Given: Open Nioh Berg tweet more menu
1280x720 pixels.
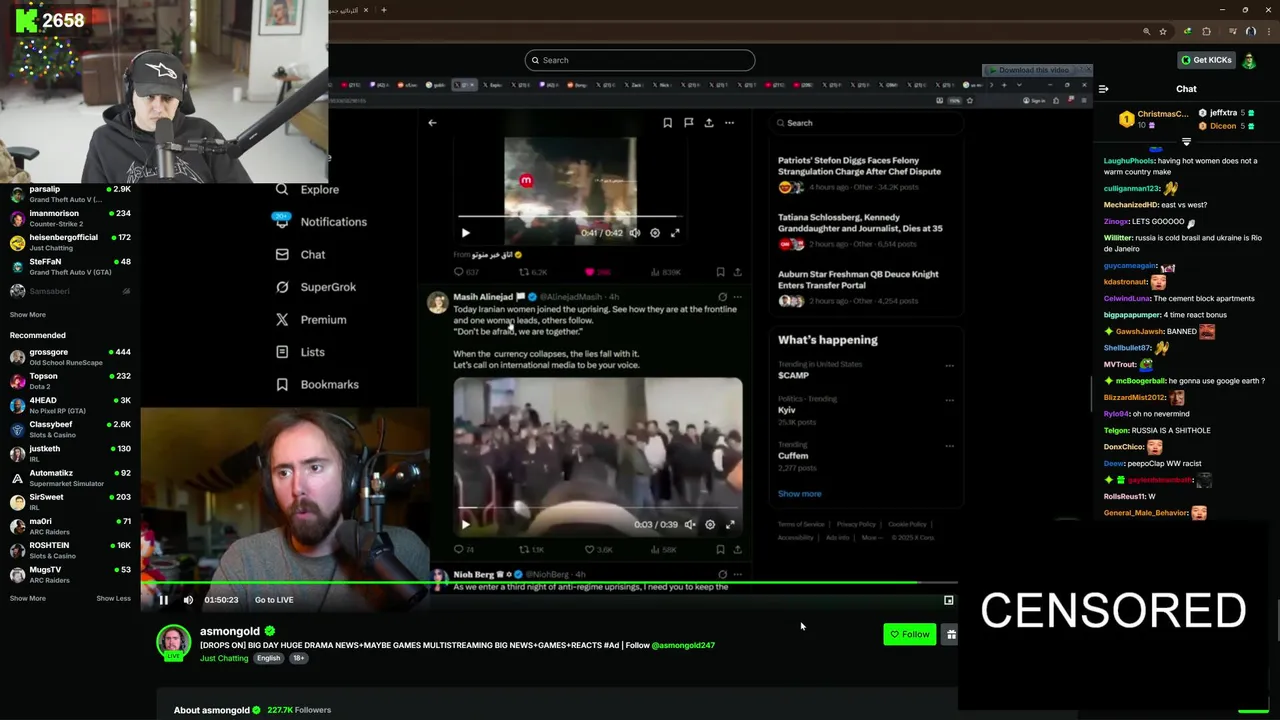Looking at the screenshot, I should tap(738, 575).
